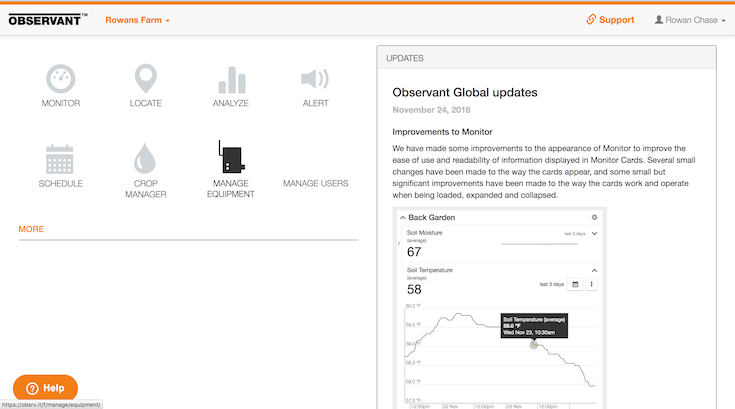Screen dimensions: 735x409
Task: Open the Schedule calendar icon
Action: click(61, 160)
